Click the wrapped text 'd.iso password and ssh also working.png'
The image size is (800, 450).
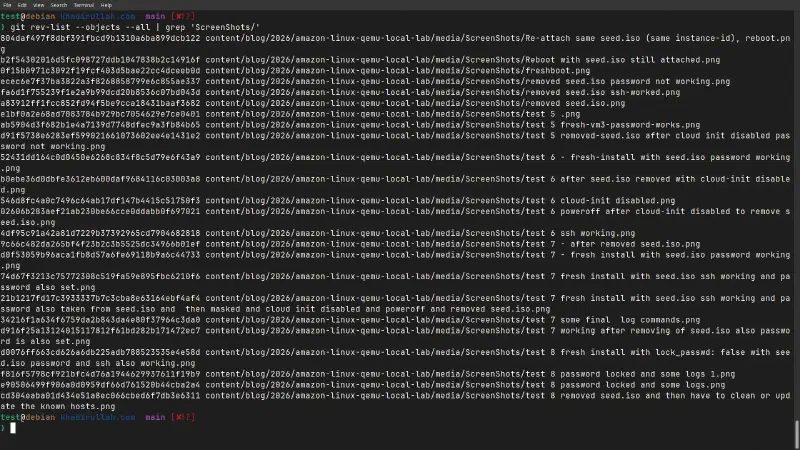click(97, 363)
